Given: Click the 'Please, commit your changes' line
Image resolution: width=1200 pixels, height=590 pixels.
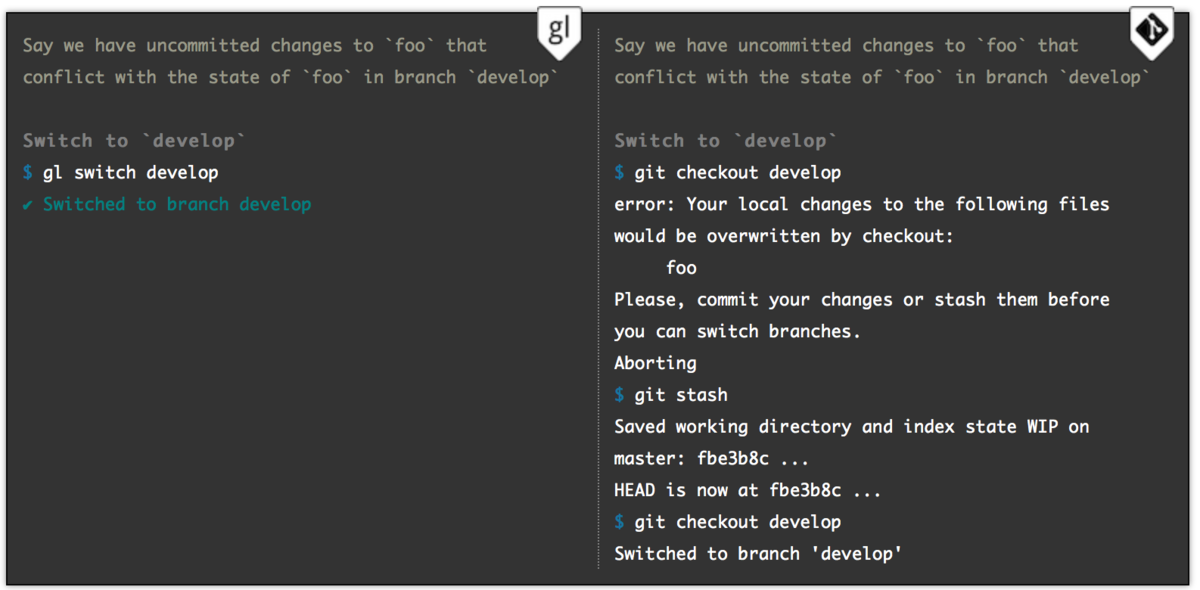Looking at the screenshot, I should pos(861,300).
